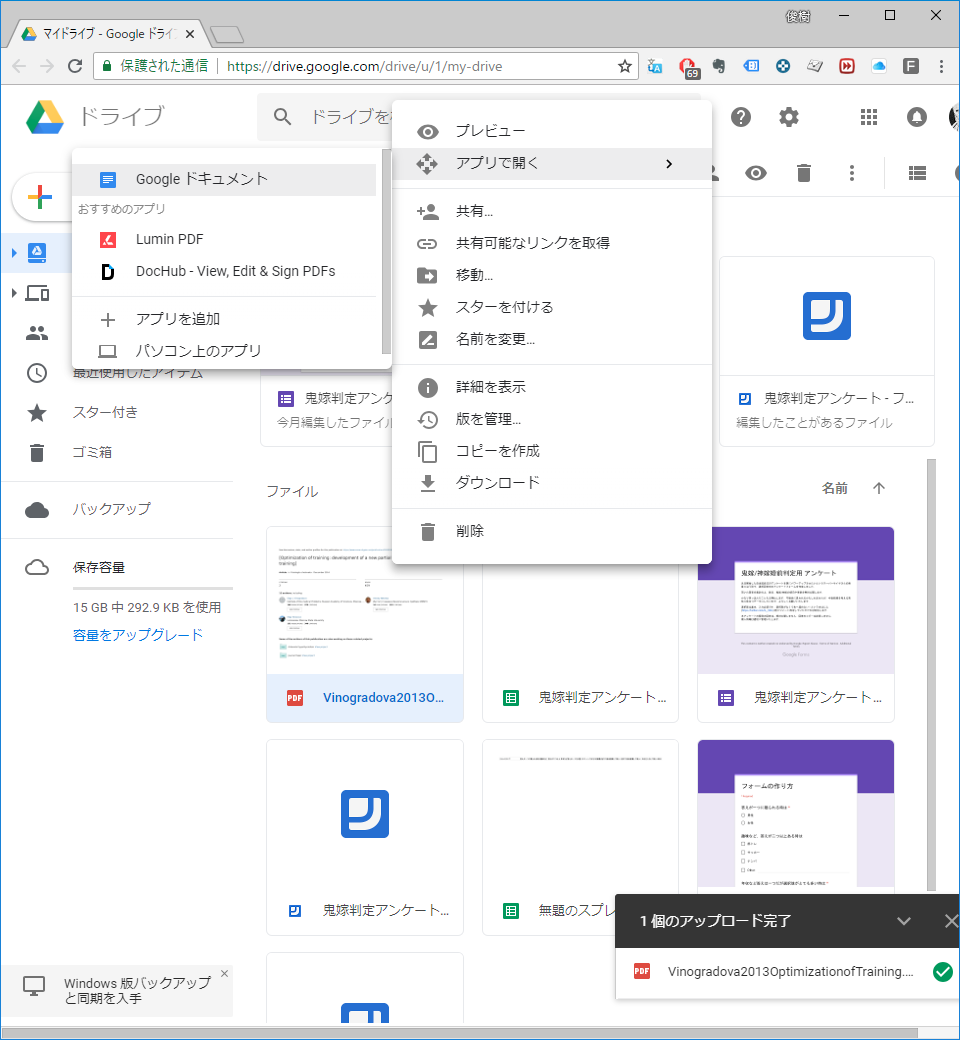This screenshot has height=1040, width=960.
Task: Open the Google apps grid icon
Action: 868,117
